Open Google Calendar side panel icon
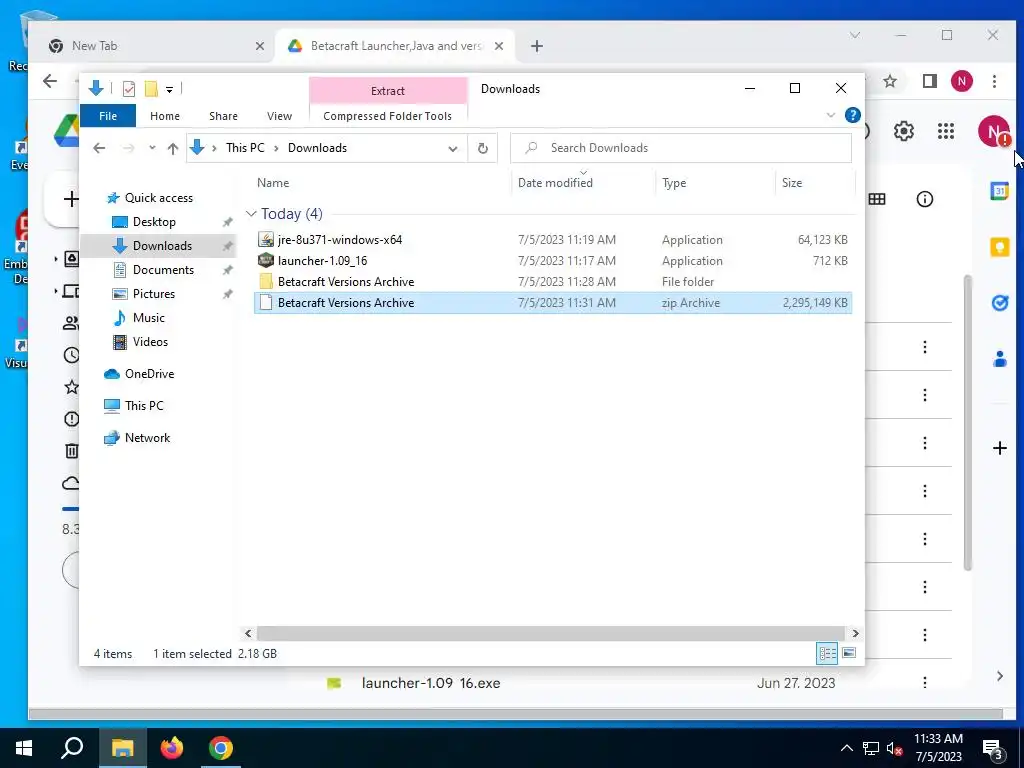The image size is (1024, 768). point(1000,191)
